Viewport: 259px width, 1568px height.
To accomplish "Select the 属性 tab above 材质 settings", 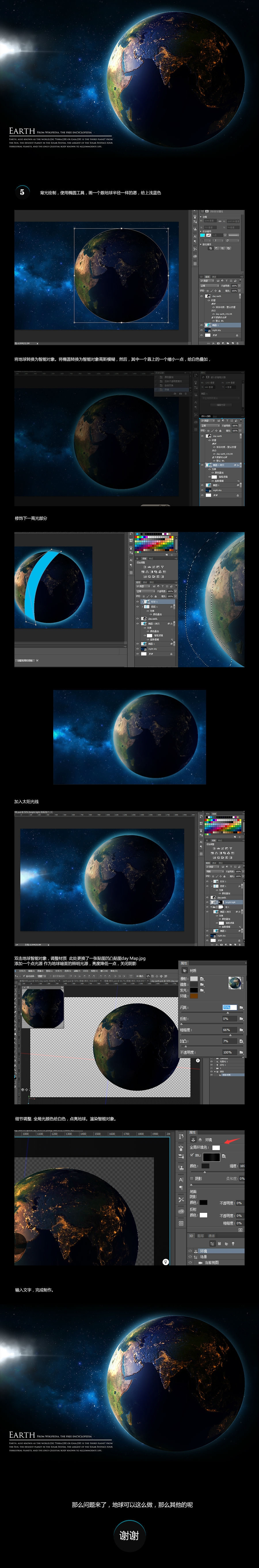I will (184, 963).
